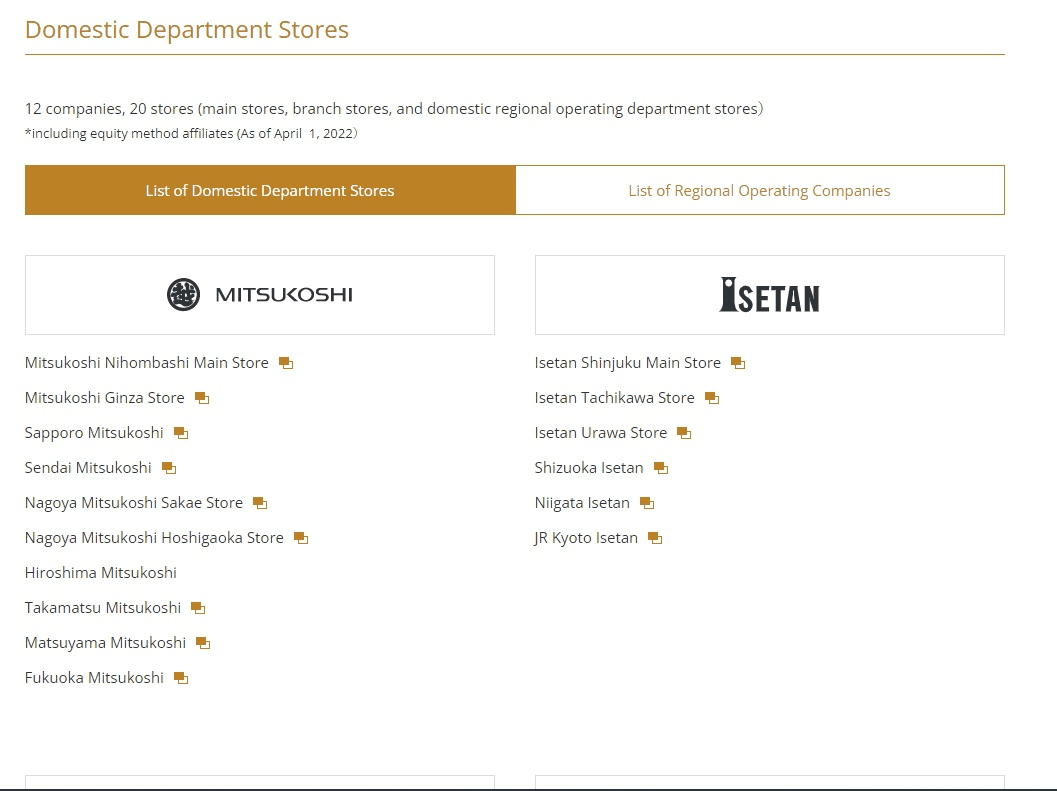Viewport: 1057px width, 791px height.
Task: Visit the JR Kyoto Isetan link
Action: click(586, 538)
